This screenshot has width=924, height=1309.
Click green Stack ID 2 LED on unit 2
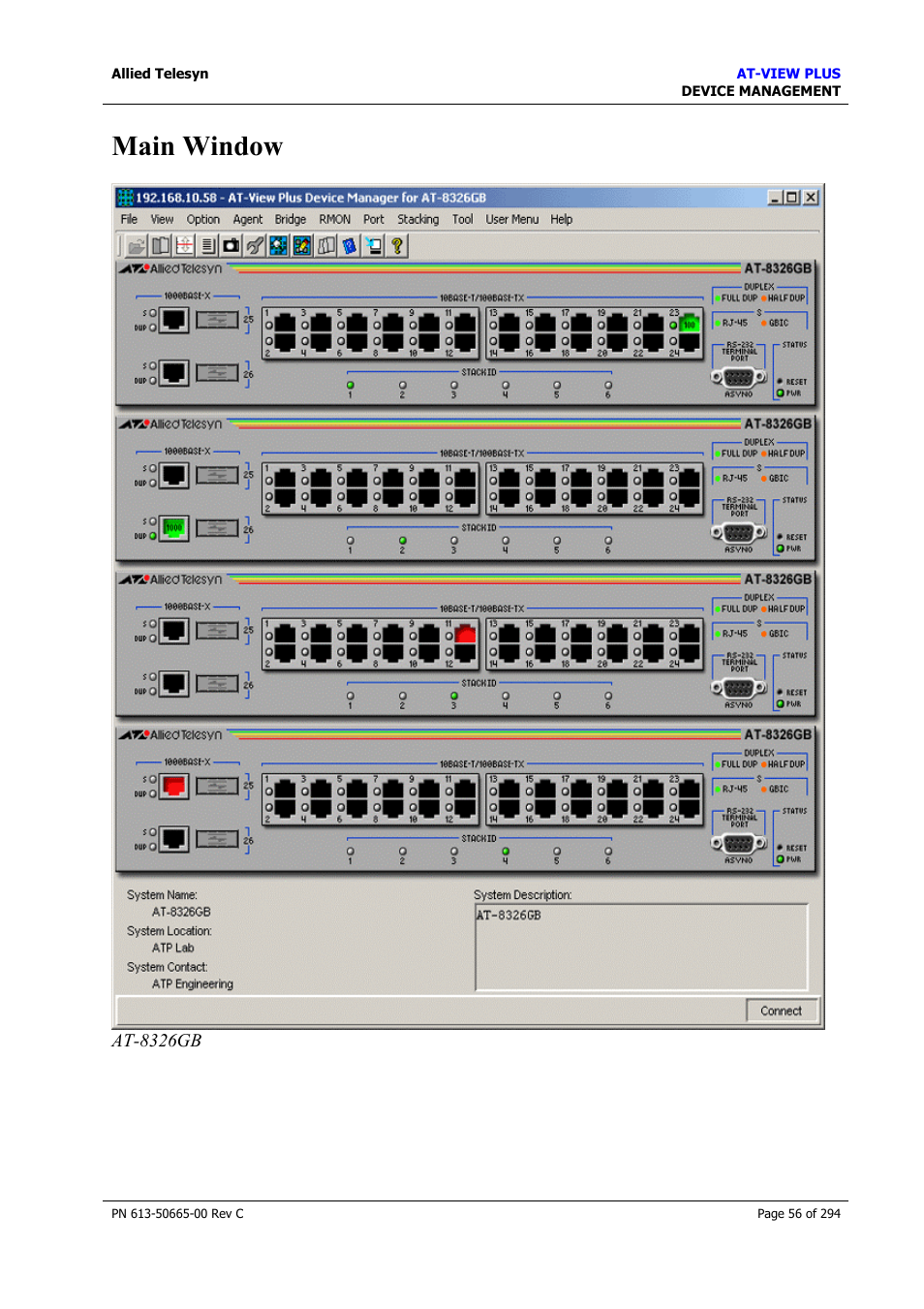(402, 541)
